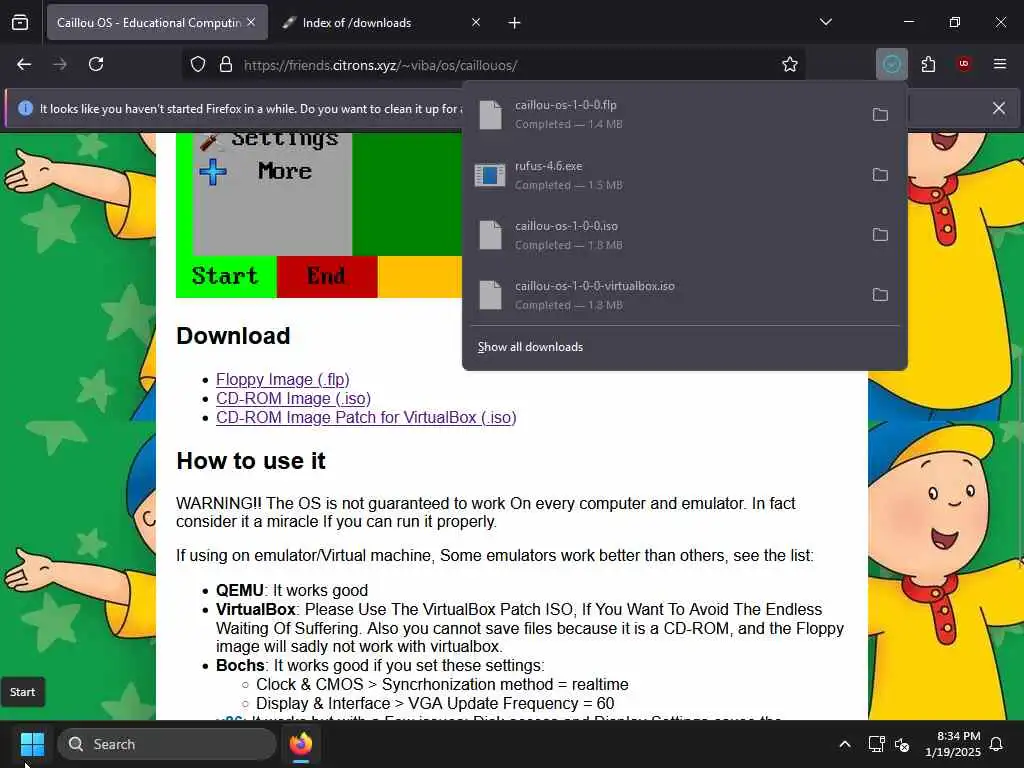Open the clock showing 8:34 PM
The image size is (1024, 768).
click(953, 744)
